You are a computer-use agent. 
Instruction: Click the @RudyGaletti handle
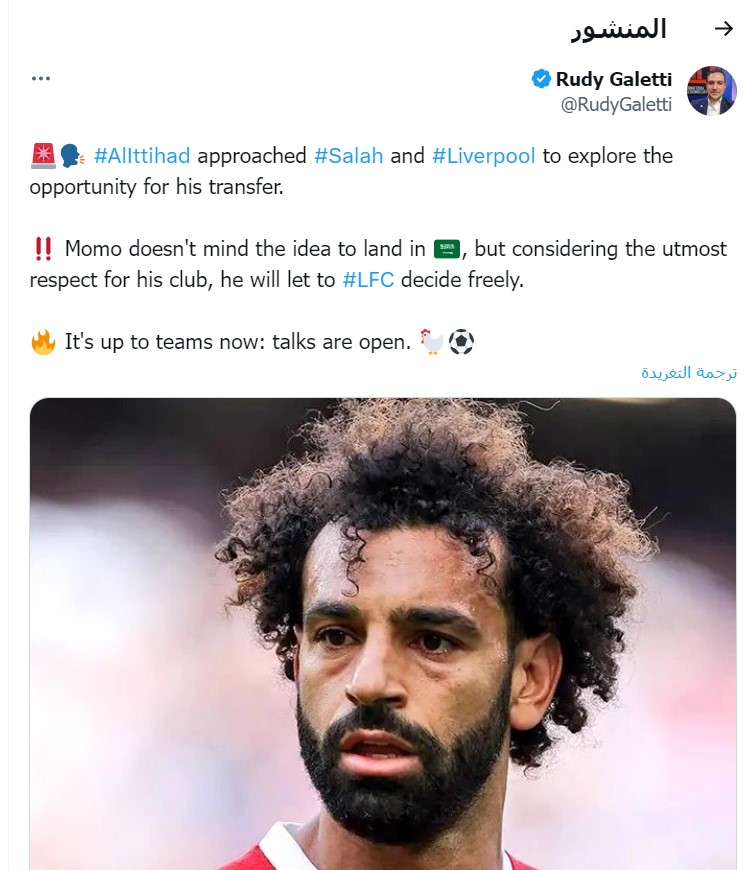pos(616,105)
